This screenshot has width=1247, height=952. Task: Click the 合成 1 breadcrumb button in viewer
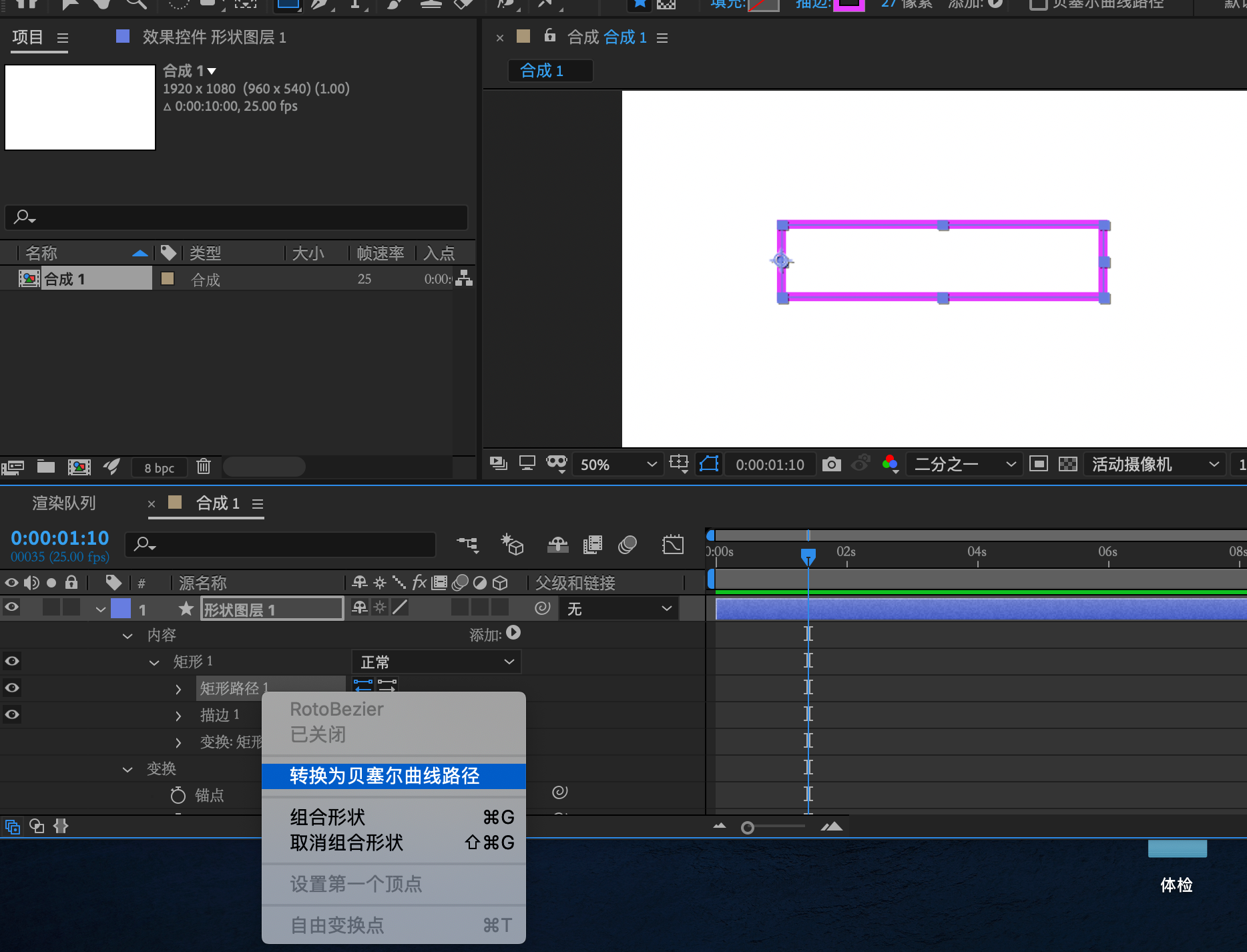(x=551, y=70)
